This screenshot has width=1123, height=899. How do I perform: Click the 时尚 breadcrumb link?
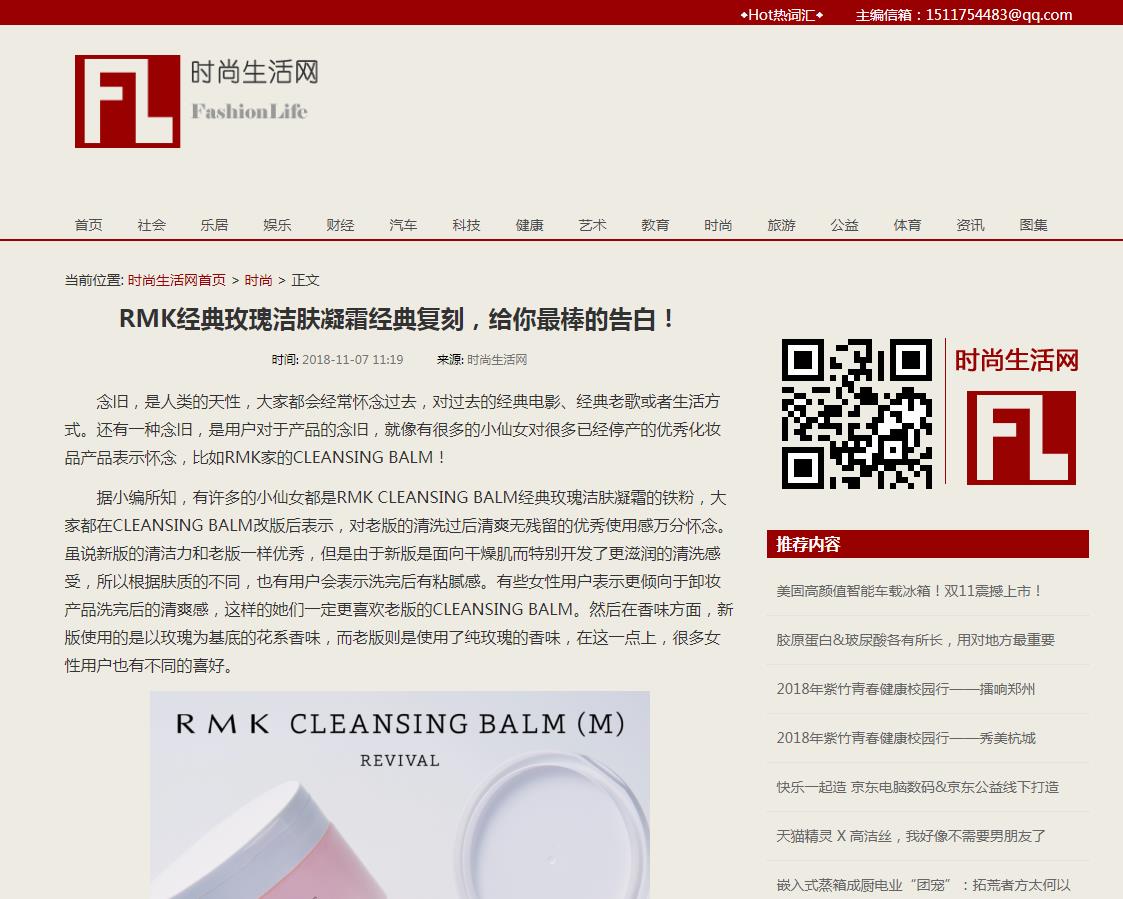[x=259, y=280]
